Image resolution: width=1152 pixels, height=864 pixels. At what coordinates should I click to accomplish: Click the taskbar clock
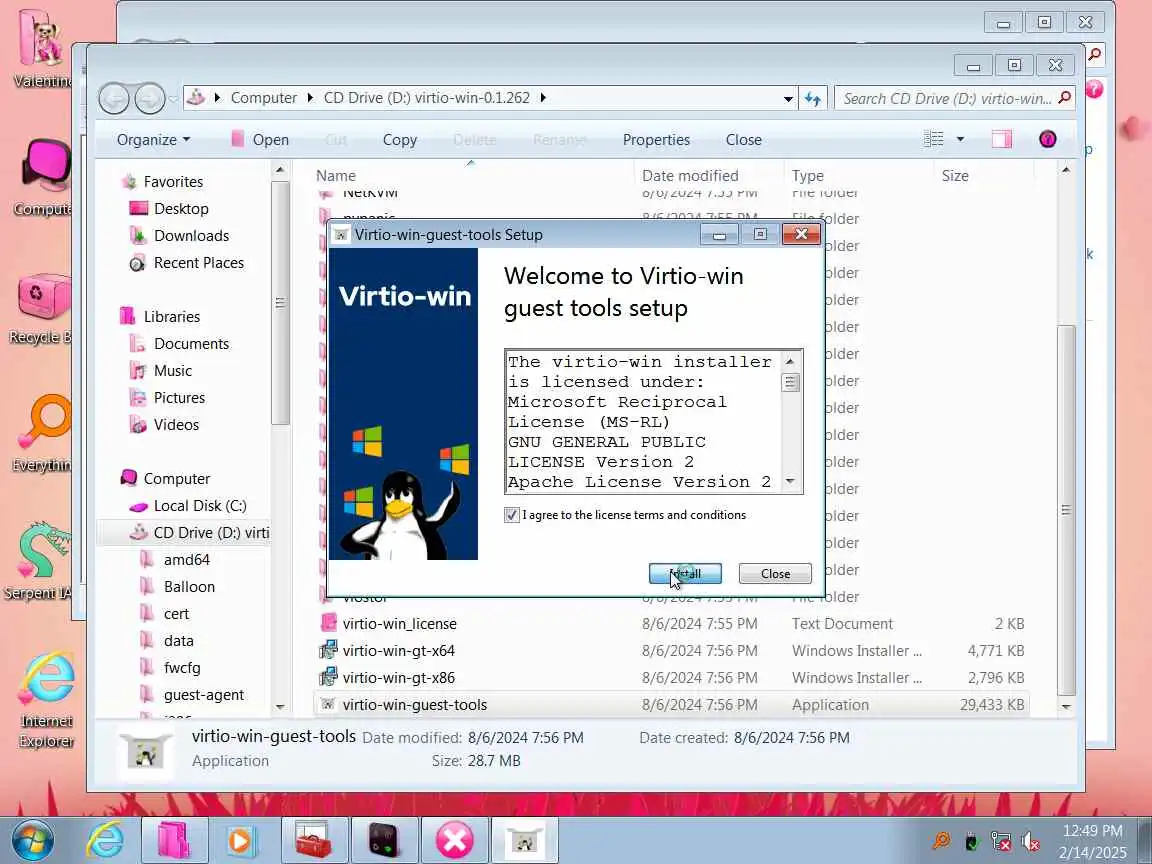click(1092, 842)
